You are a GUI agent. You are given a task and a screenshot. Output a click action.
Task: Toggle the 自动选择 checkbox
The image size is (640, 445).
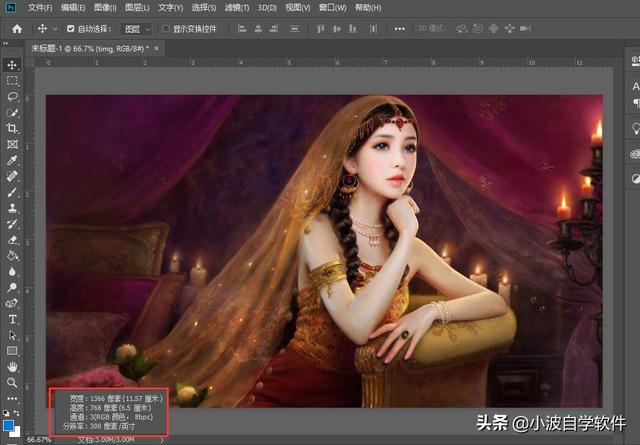[x=71, y=29]
